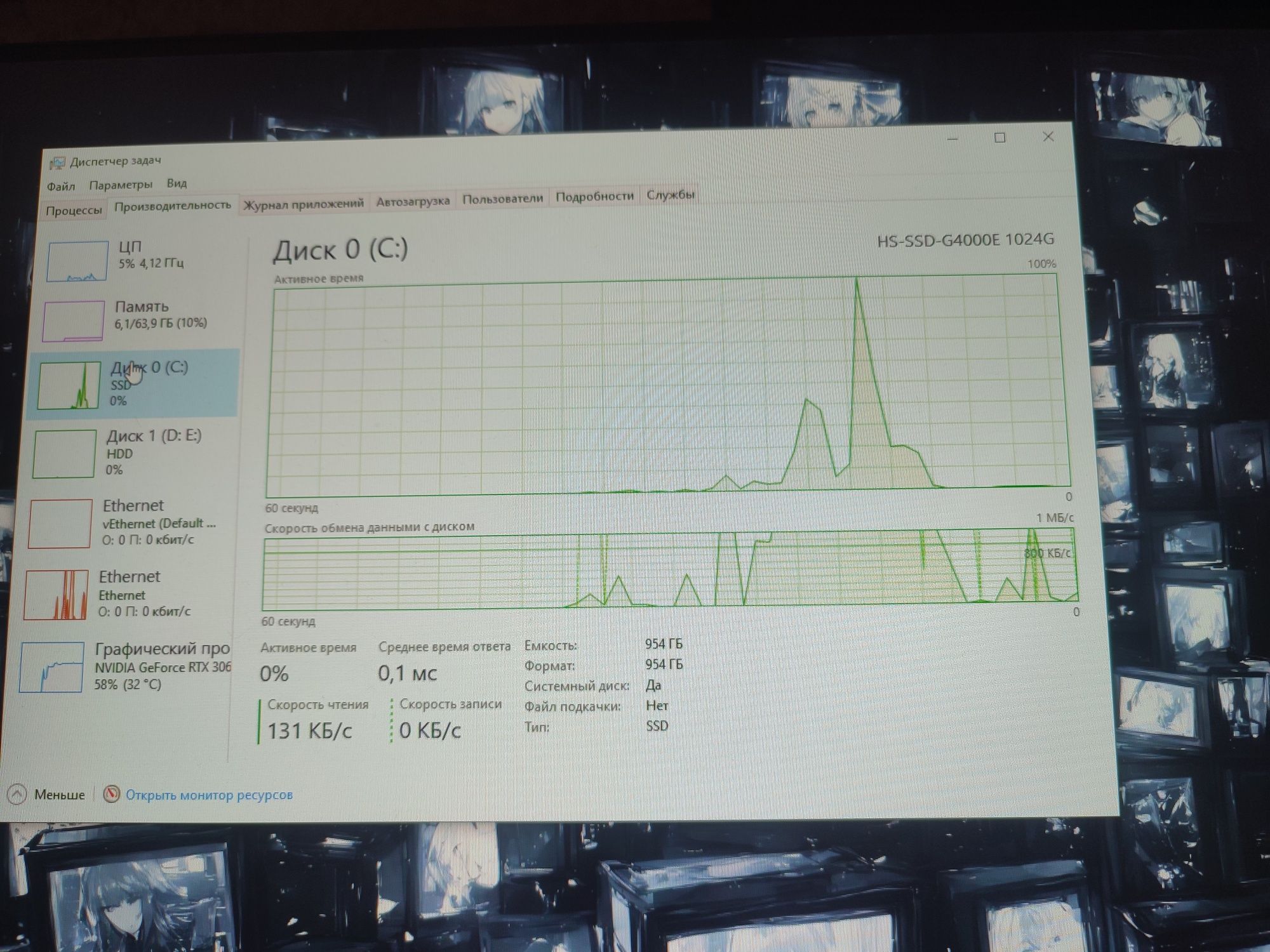Viewport: 1270px width, 952px height.
Task: Click the Память usage mini graph
Action: pos(74,321)
